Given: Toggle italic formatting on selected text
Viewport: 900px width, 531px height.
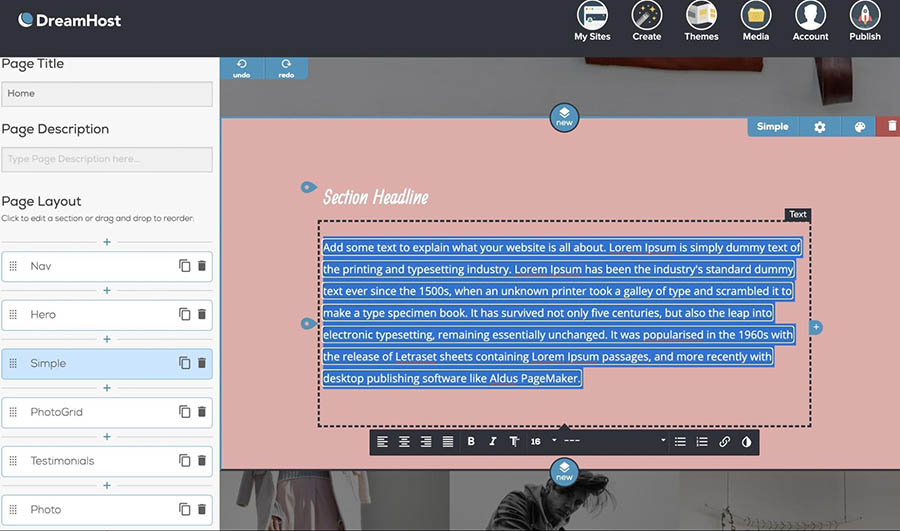Looking at the screenshot, I should point(492,442).
